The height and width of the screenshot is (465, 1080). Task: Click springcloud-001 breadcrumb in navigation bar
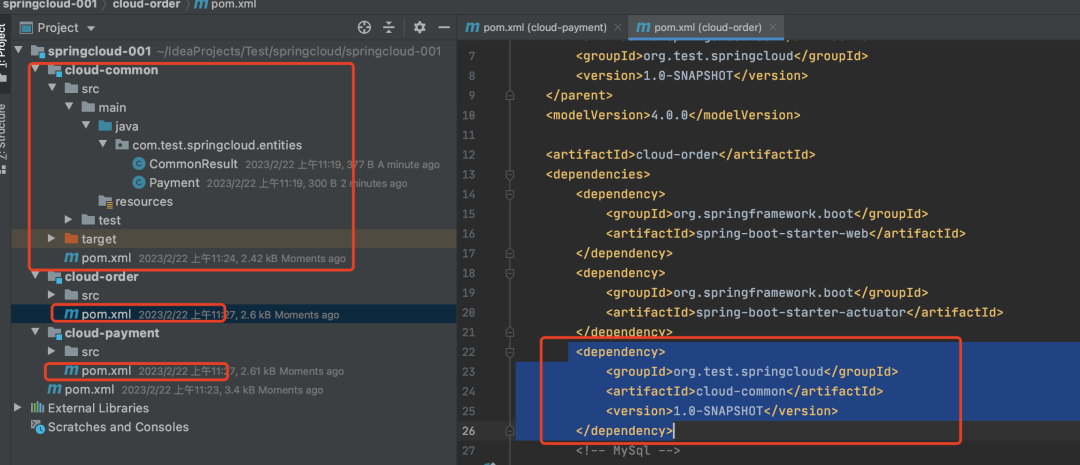click(x=50, y=6)
